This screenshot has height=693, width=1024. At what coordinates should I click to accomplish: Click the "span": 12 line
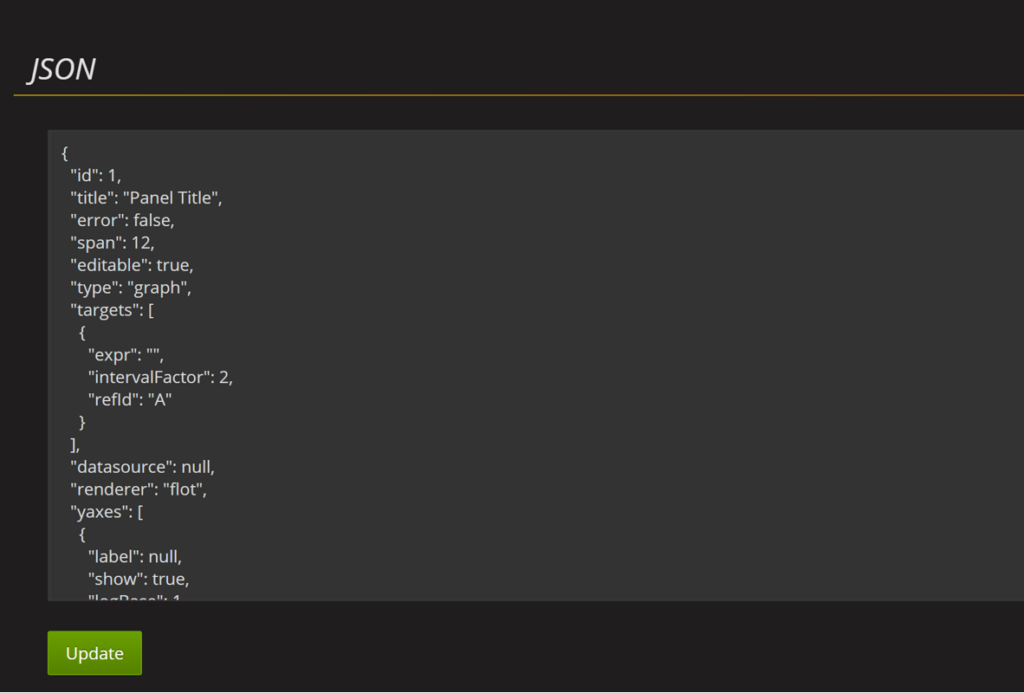point(112,242)
